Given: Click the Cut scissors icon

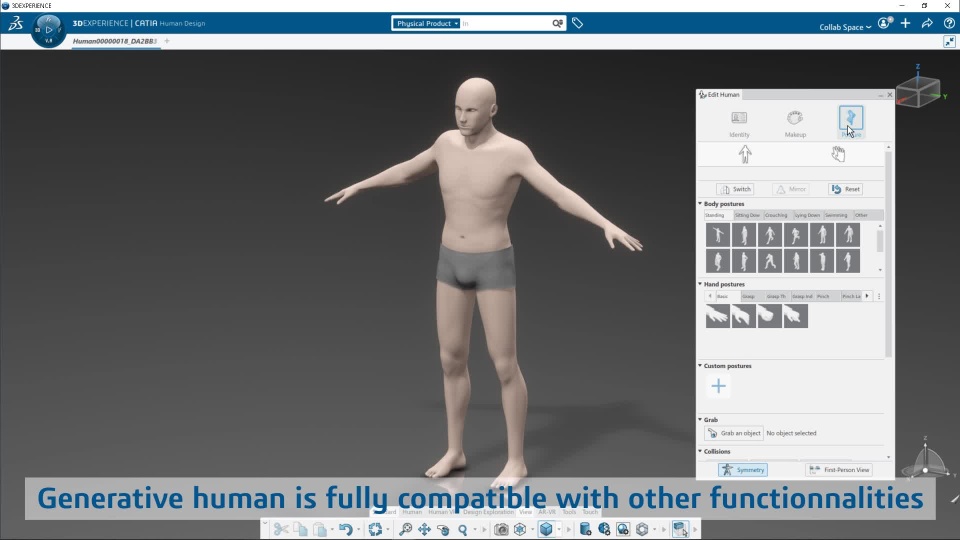Looking at the screenshot, I should point(281,529).
